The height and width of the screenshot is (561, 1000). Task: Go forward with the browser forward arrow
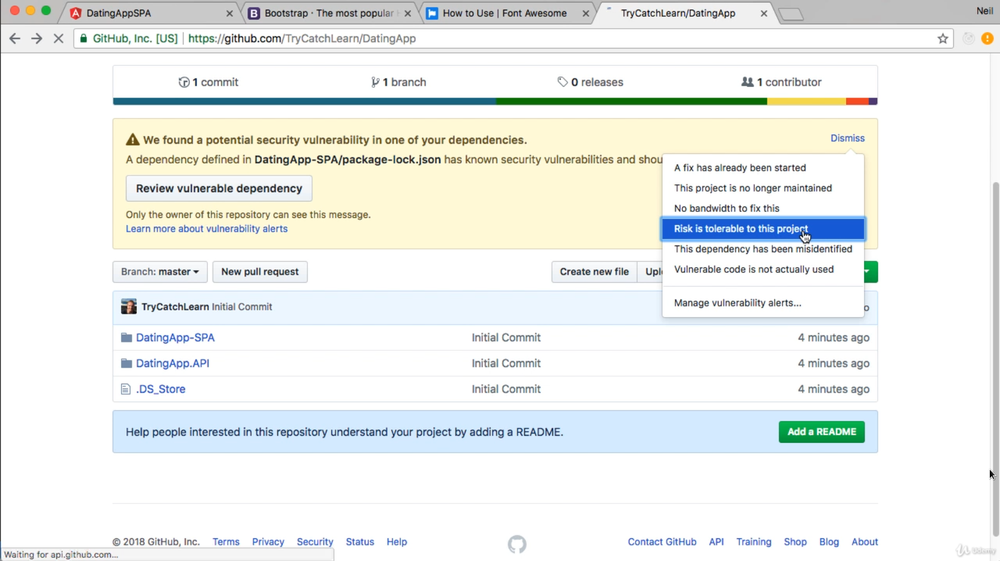(x=36, y=38)
